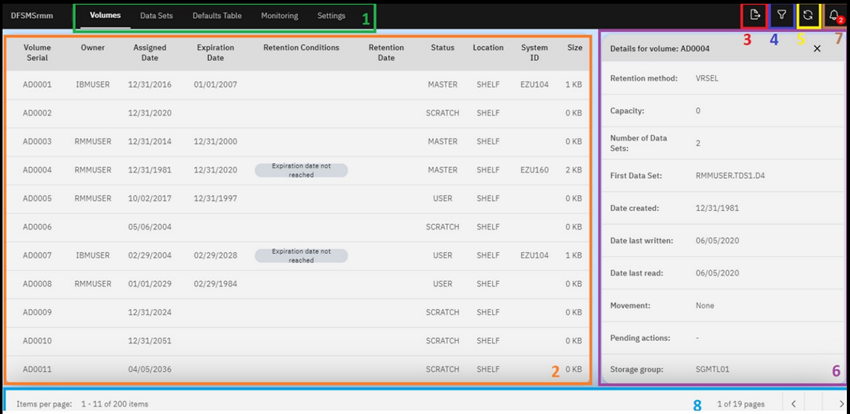Open the filter funnel icon
This screenshot has width=850, height=414.
781,15
